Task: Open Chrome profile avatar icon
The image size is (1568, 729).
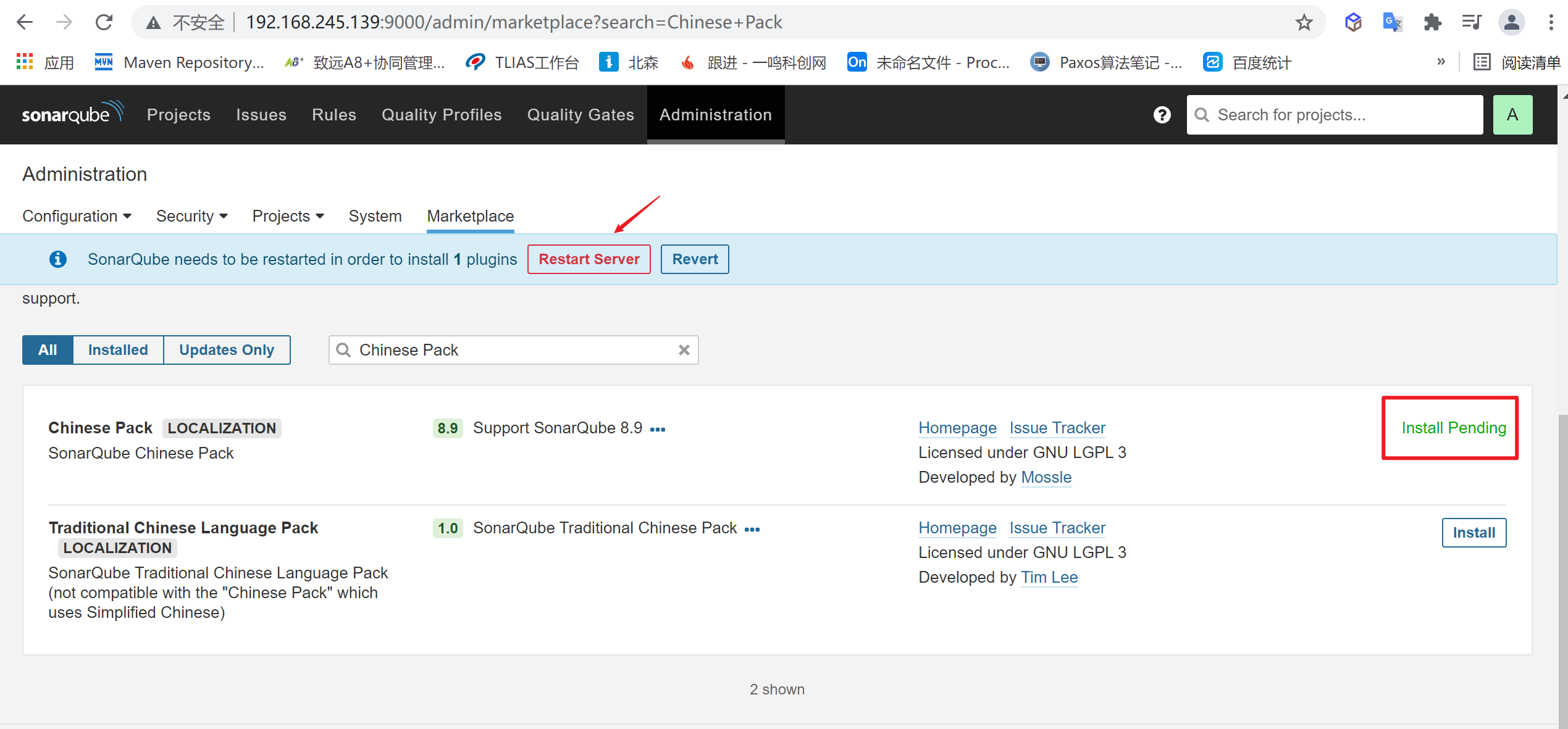Action: click(1511, 23)
